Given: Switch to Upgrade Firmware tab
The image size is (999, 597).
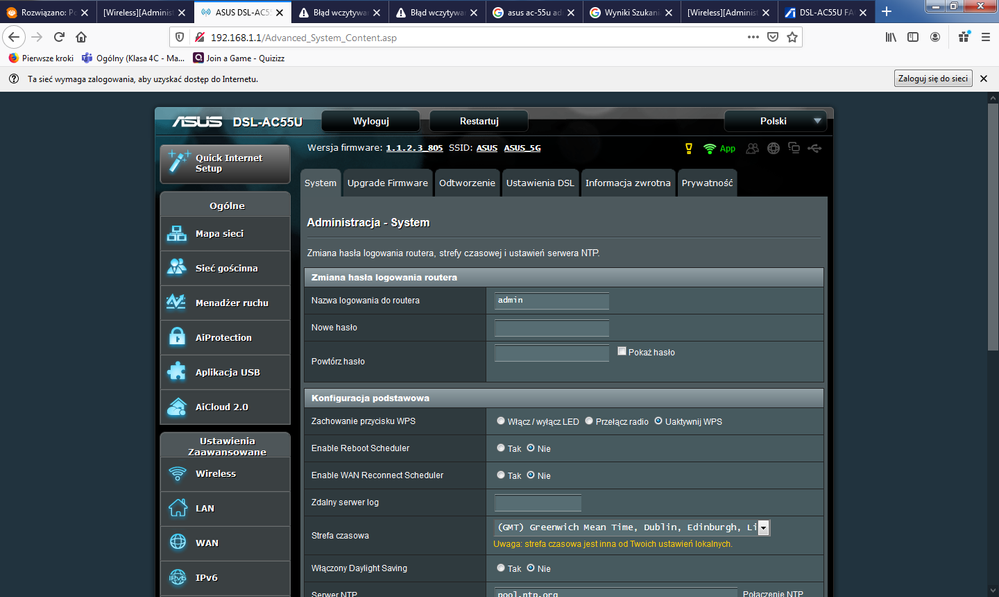Looking at the screenshot, I should point(387,183).
